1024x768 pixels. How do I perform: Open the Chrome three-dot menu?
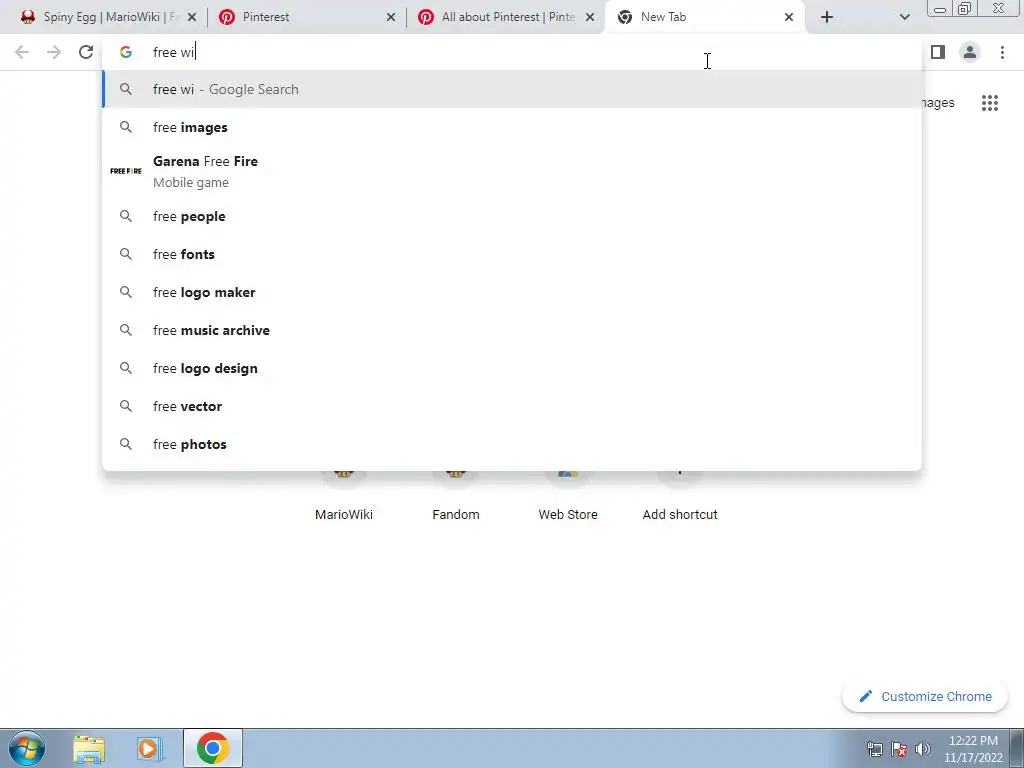pos(1002,52)
